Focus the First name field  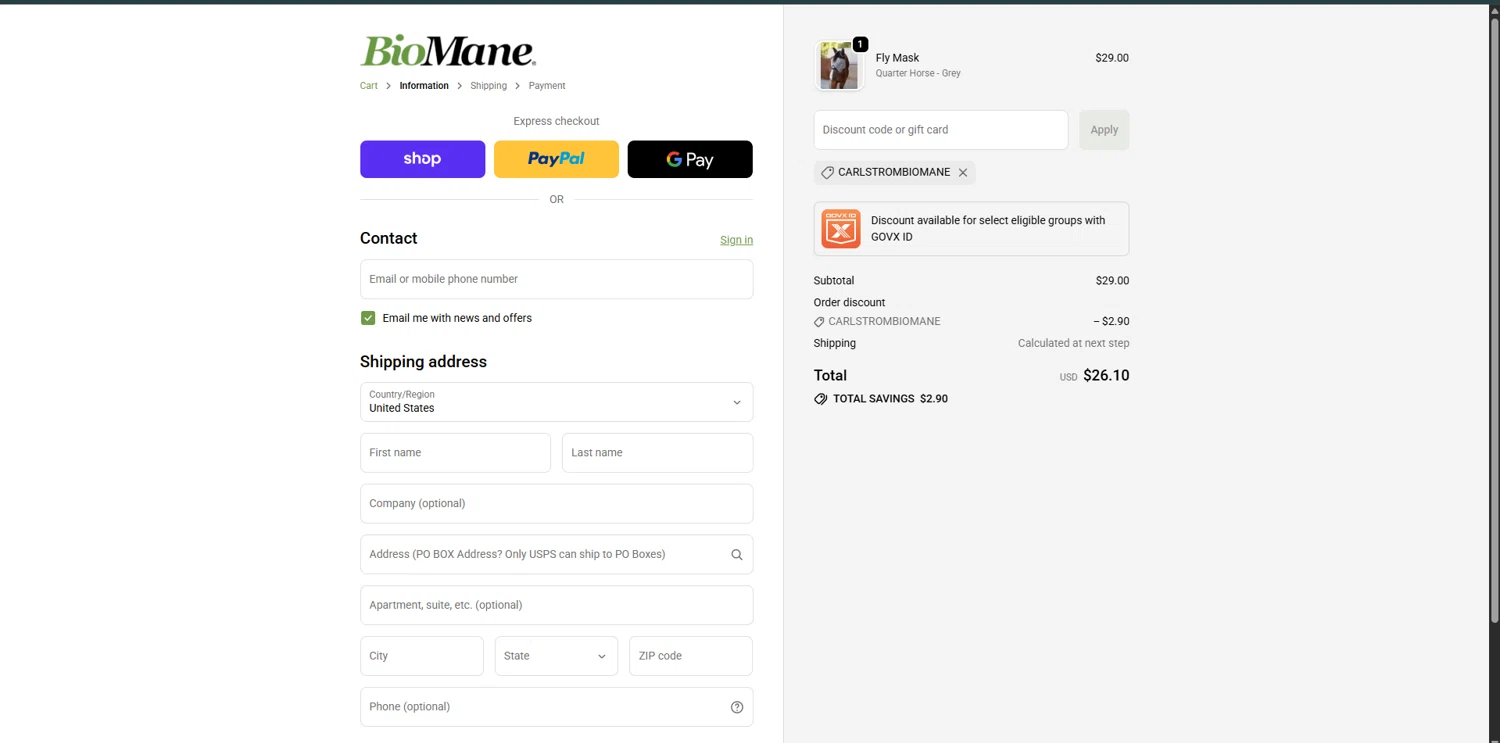click(455, 453)
